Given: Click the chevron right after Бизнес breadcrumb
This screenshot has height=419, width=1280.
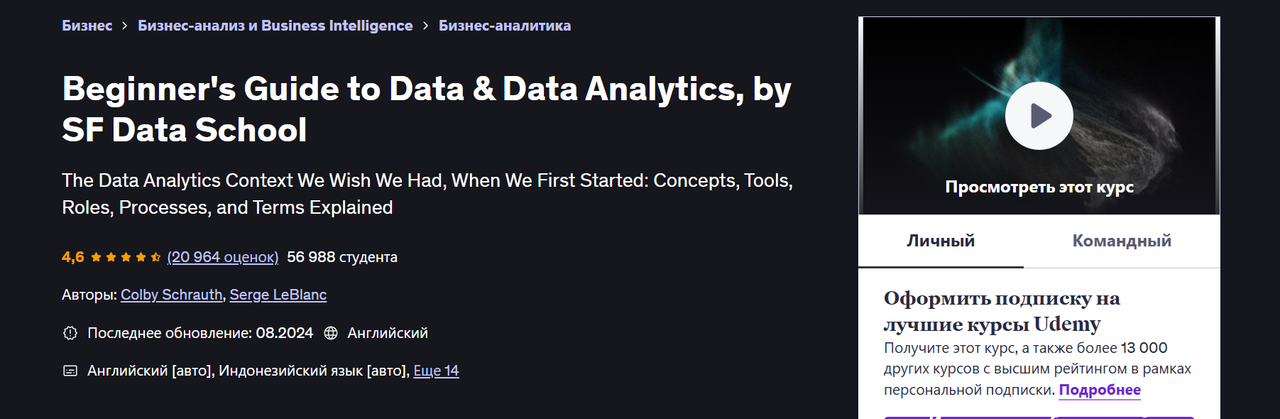Looking at the screenshot, I should (125, 26).
